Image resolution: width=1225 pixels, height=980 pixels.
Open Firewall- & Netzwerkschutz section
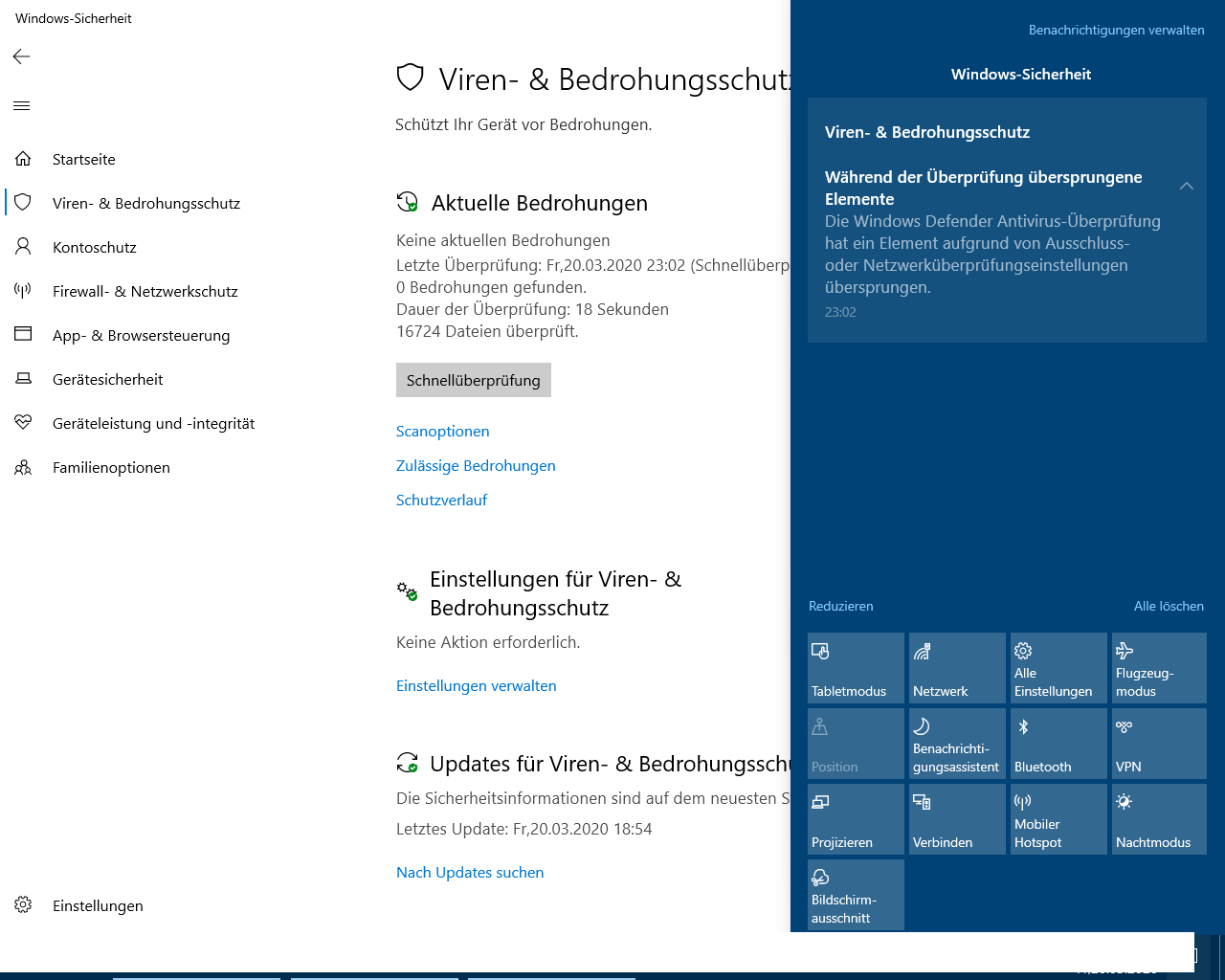coord(145,291)
